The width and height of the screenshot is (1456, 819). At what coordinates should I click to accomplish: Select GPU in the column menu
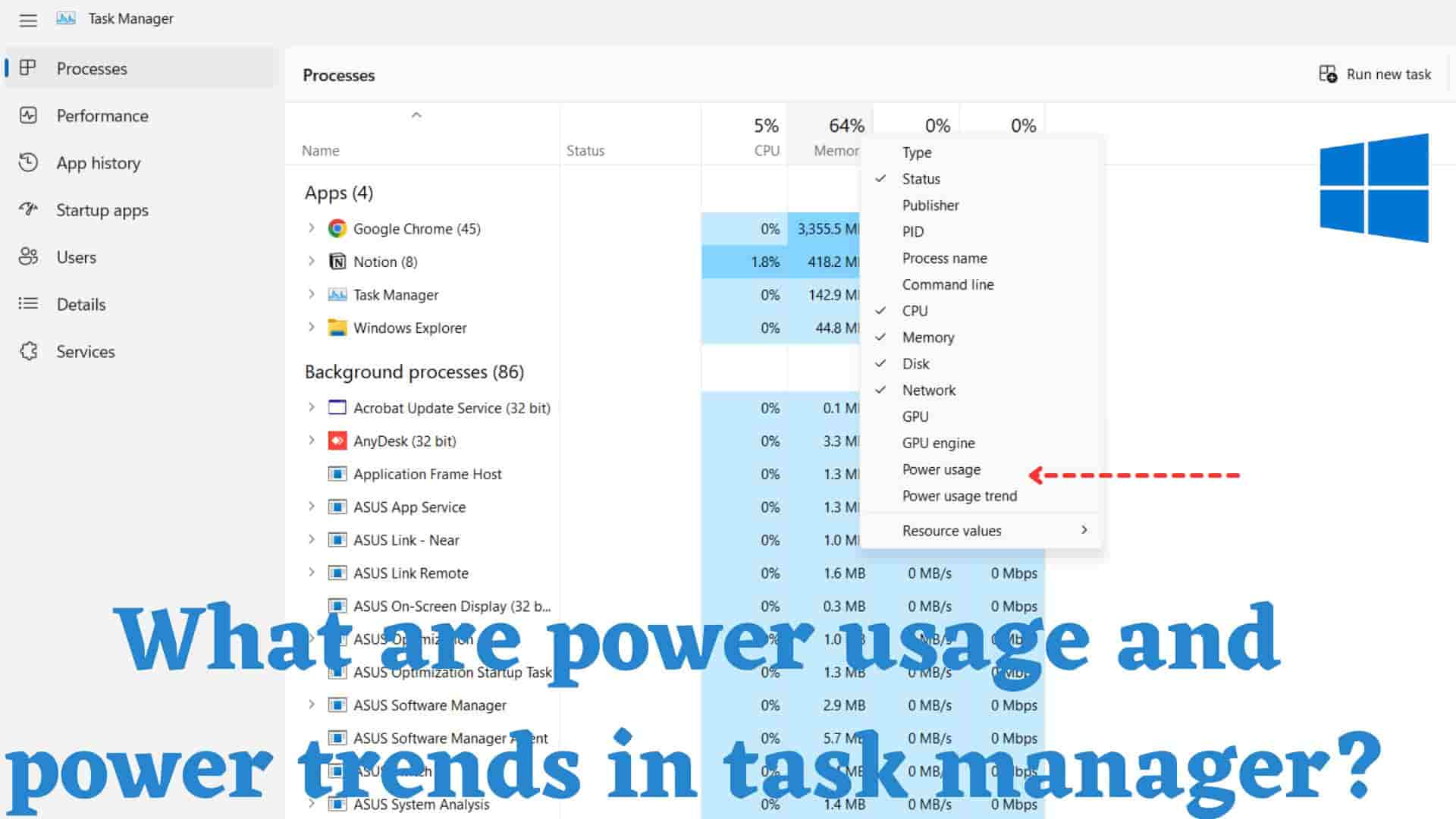point(981,416)
